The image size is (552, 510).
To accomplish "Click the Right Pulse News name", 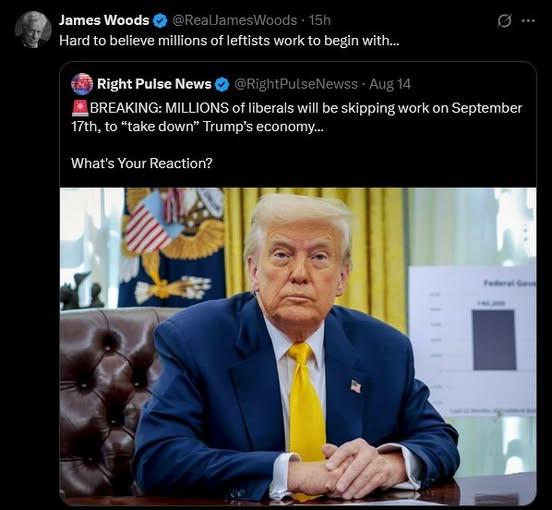I will [154, 84].
